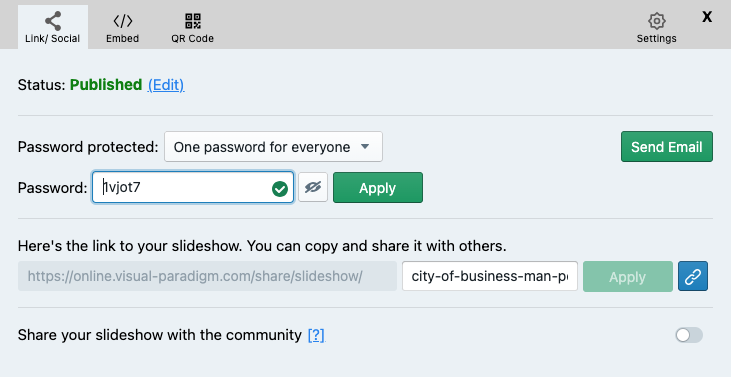
Task: Copy slideshow link with the blue chain icon
Action: point(693,276)
